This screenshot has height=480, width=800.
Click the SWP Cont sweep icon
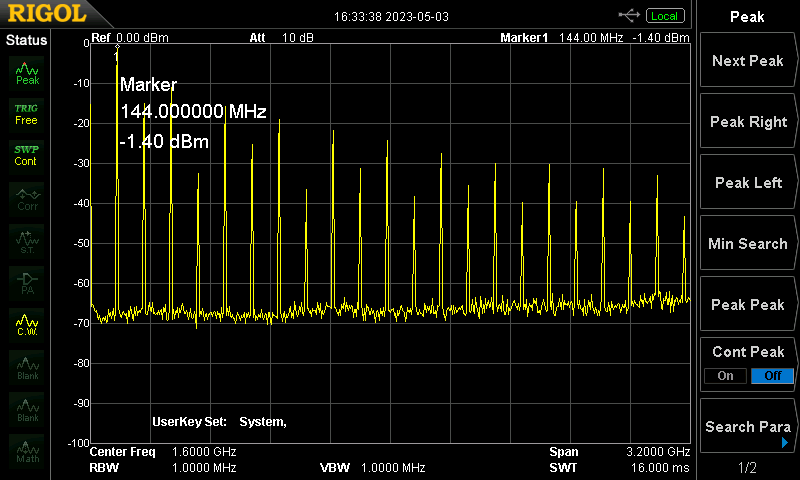click(27, 155)
